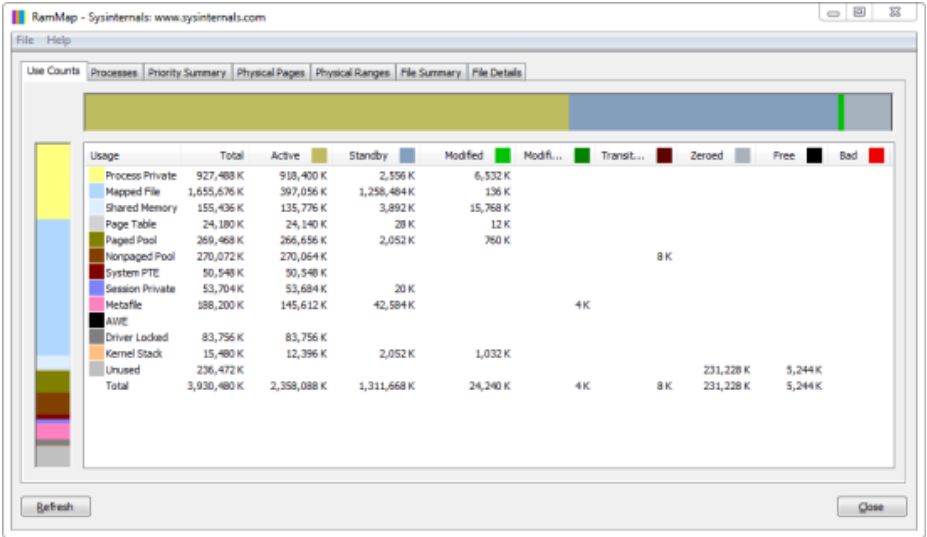Select the Process Private row label
This screenshot has height=537, width=927.
tap(141, 176)
